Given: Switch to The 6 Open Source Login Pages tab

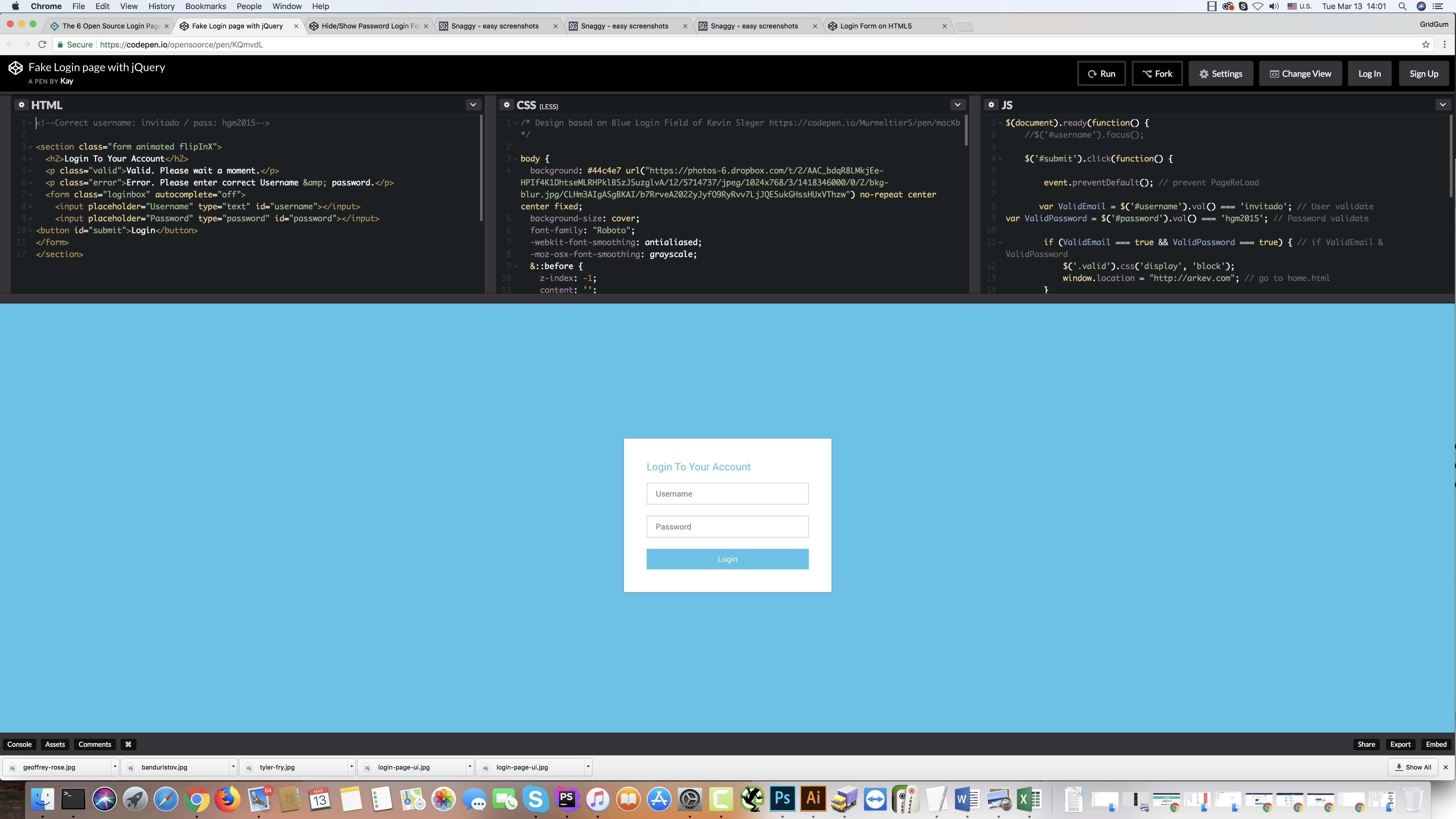Looking at the screenshot, I should click(x=111, y=26).
